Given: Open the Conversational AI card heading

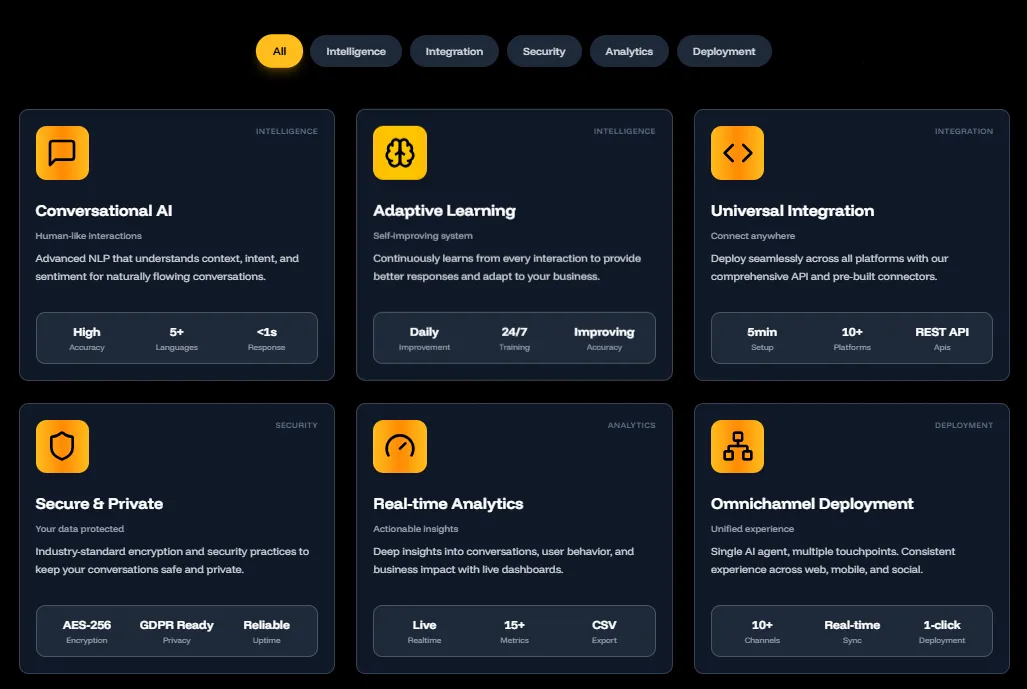Looking at the screenshot, I should (102, 211).
